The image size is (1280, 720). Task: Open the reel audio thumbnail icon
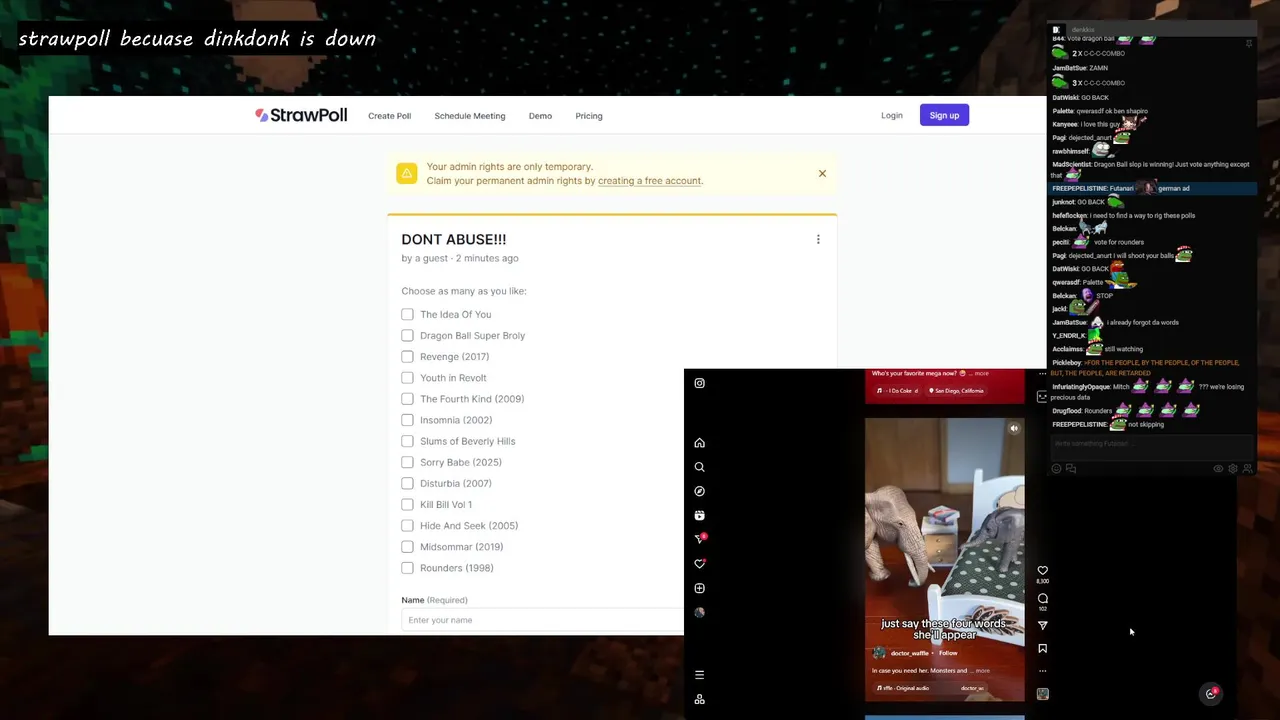tap(1043, 694)
